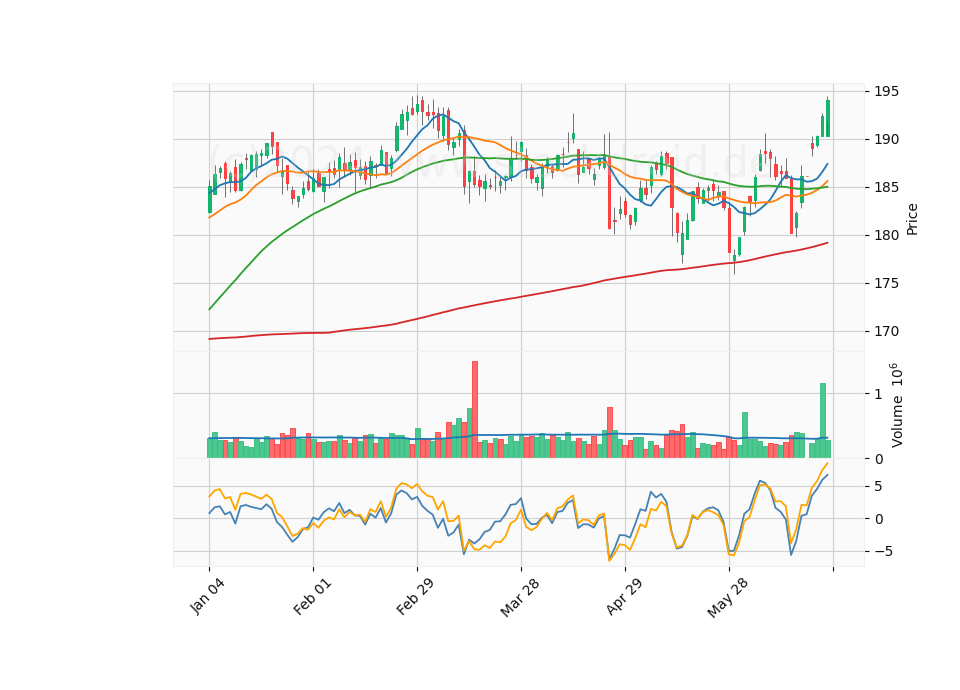Click the tallest green volume bar
960x690 pixels.
click(823, 421)
